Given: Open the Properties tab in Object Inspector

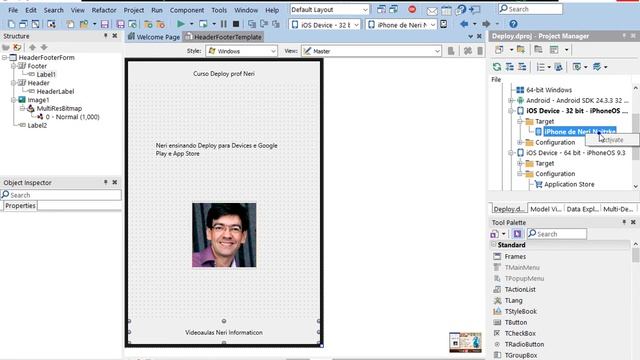Looking at the screenshot, I should click(20, 206).
